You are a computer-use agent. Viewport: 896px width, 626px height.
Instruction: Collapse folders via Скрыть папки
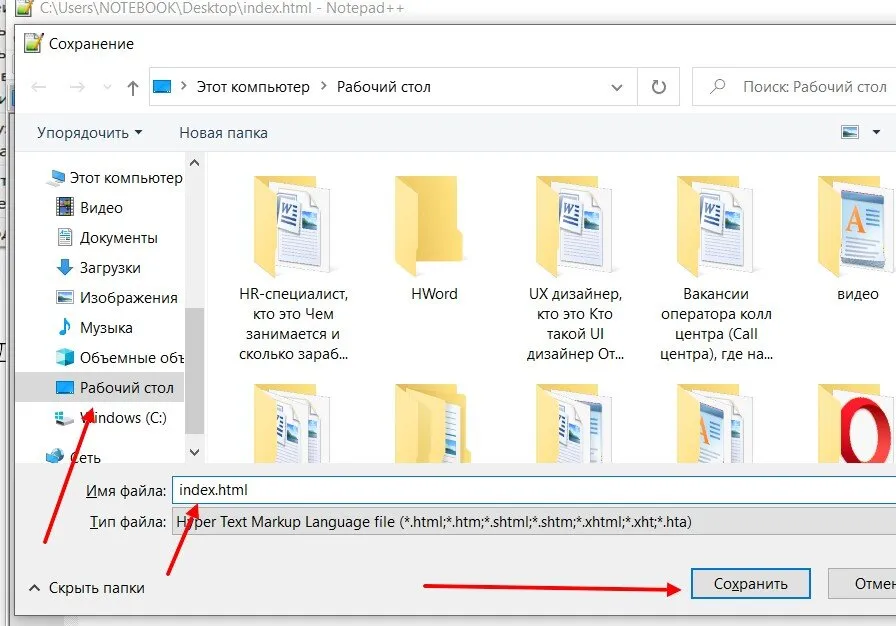tap(87, 588)
